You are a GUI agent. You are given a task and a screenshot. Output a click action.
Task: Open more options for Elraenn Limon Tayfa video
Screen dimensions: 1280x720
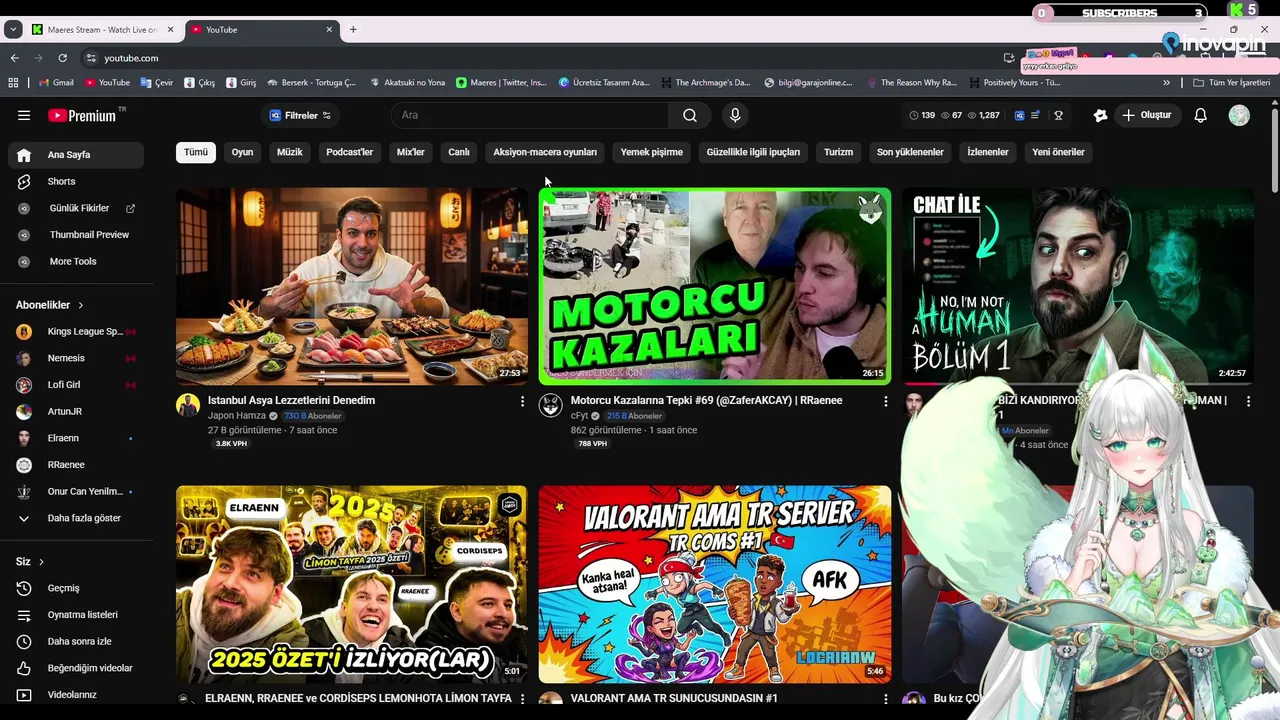(522, 698)
